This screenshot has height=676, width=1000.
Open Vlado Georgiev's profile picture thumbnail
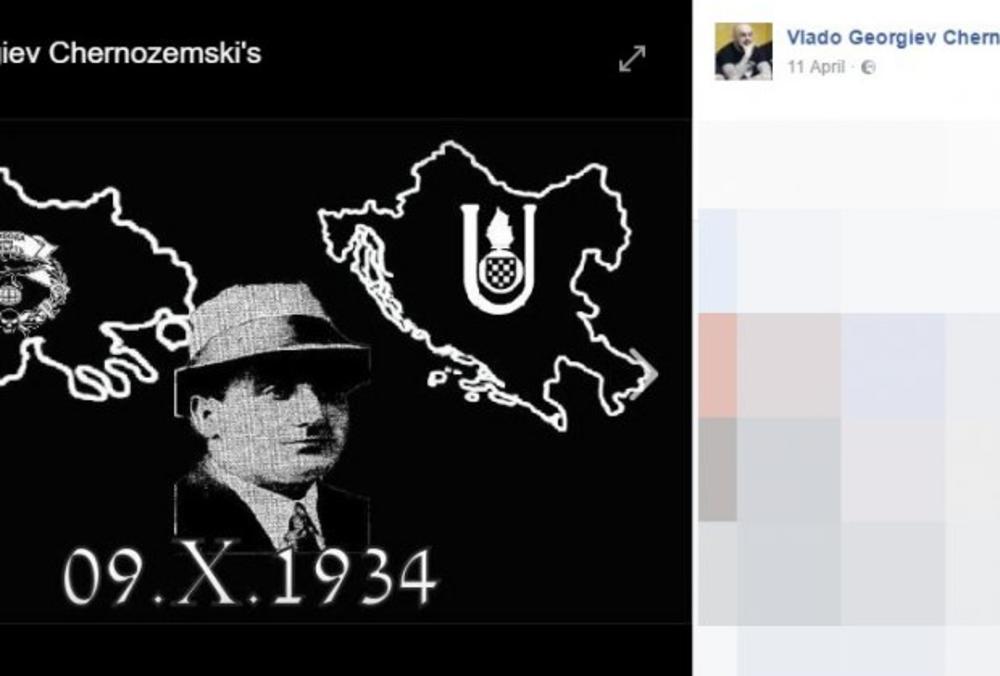[743, 51]
